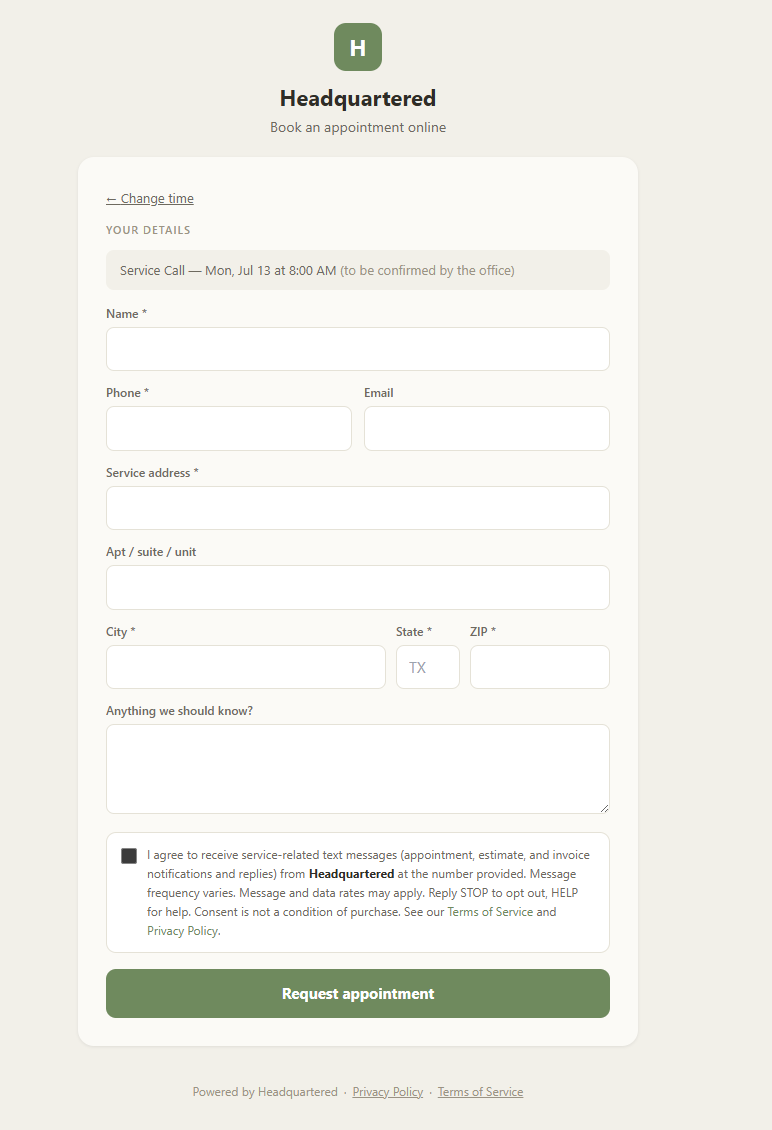Click the green H logo icon
772x1130 pixels.
pyautogui.click(x=358, y=47)
